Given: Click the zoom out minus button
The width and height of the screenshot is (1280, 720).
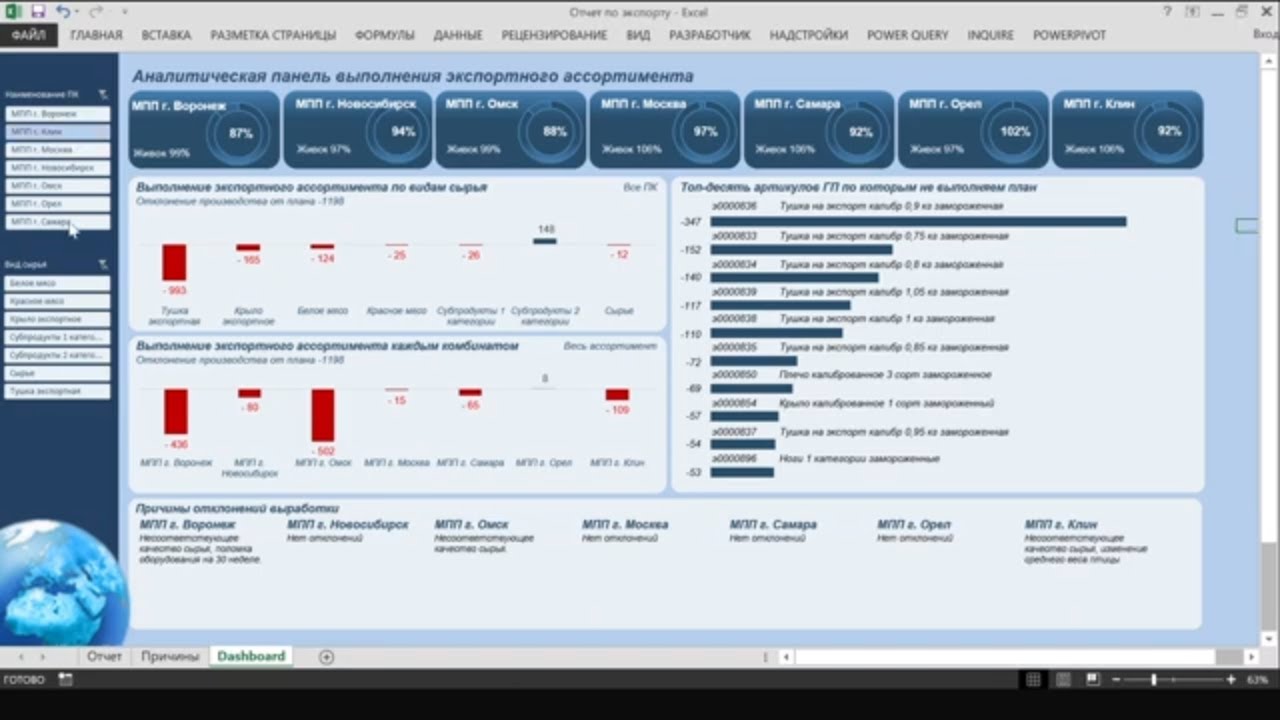Looking at the screenshot, I should 1115,680.
